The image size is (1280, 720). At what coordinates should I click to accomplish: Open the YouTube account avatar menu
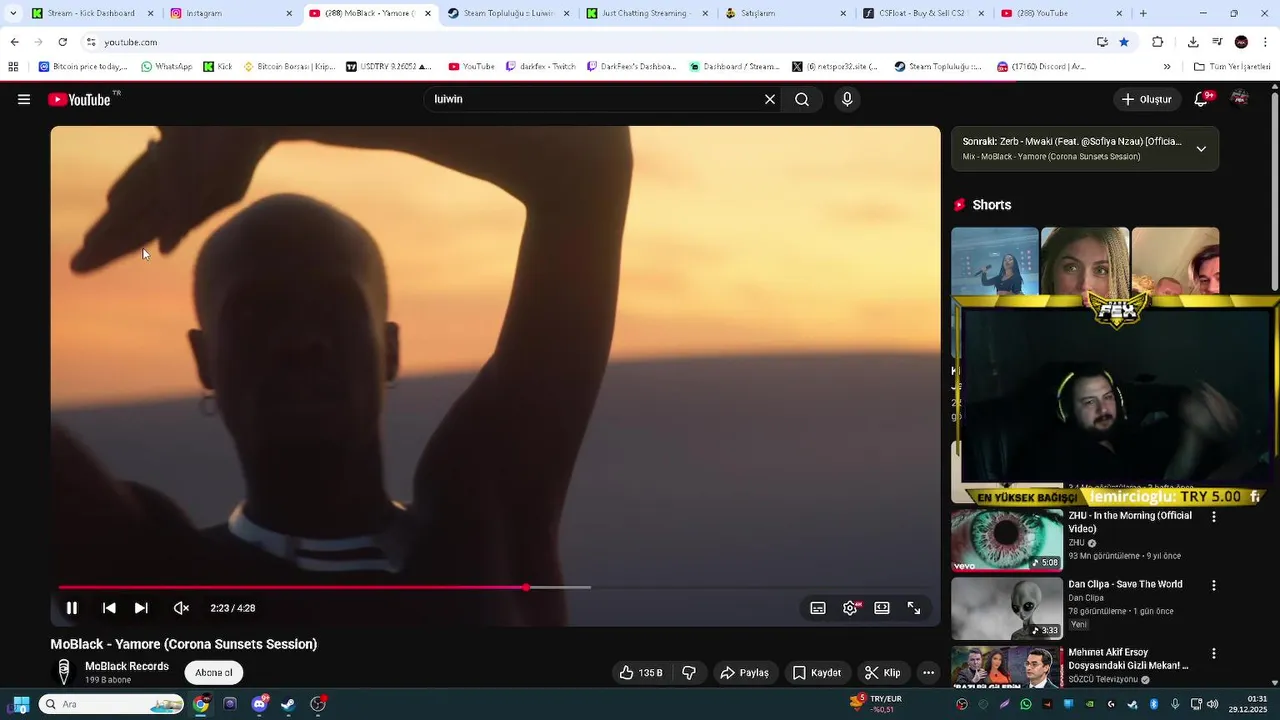[1240, 99]
